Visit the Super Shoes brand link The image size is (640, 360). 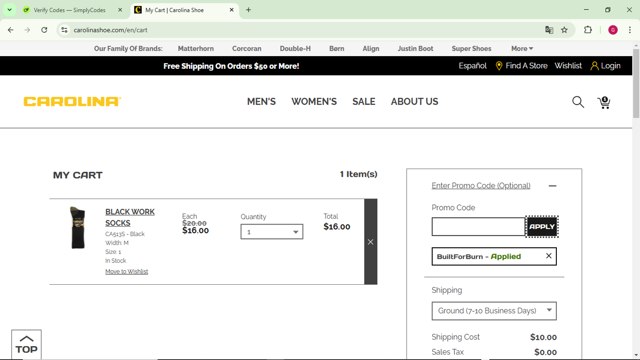471,49
